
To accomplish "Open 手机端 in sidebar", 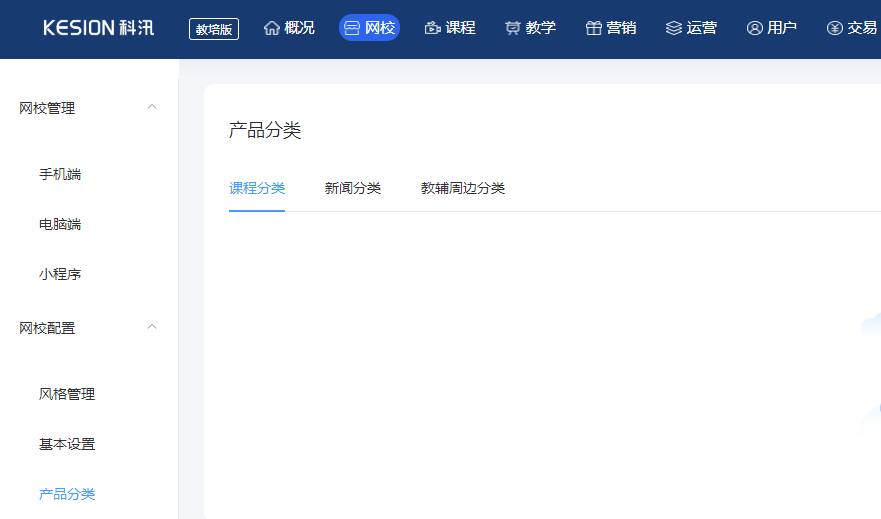I will 60,174.
